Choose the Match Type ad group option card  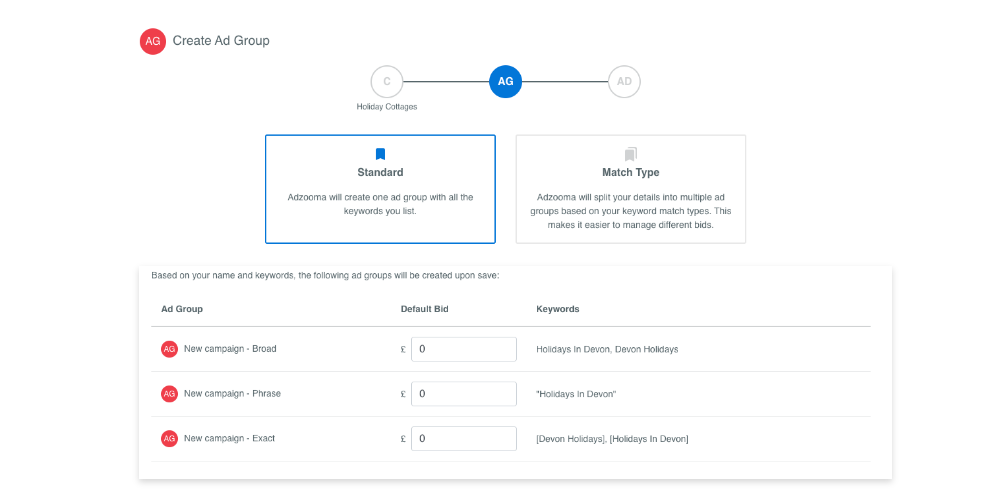tap(631, 189)
